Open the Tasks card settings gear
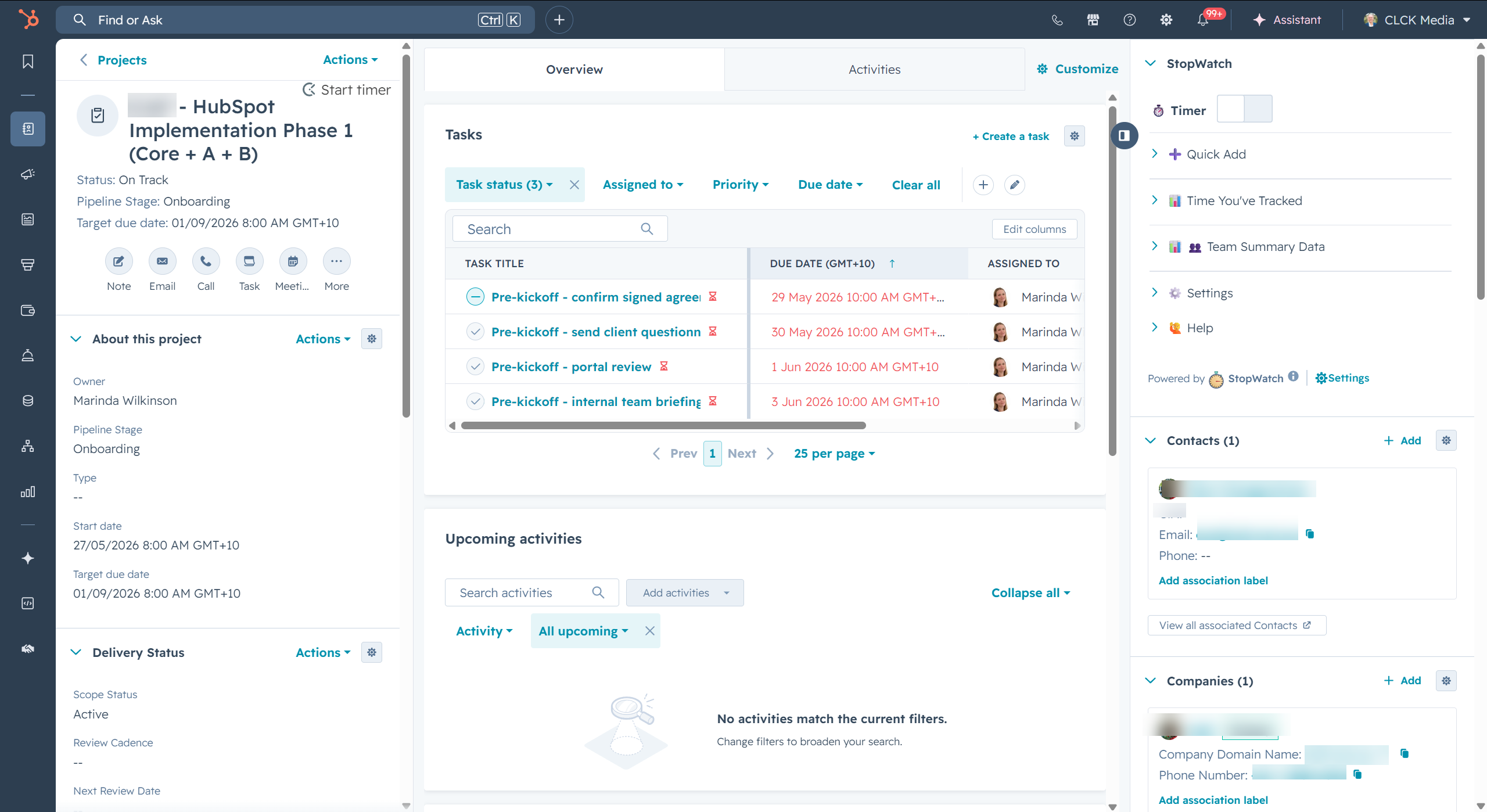 pyautogui.click(x=1075, y=136)
